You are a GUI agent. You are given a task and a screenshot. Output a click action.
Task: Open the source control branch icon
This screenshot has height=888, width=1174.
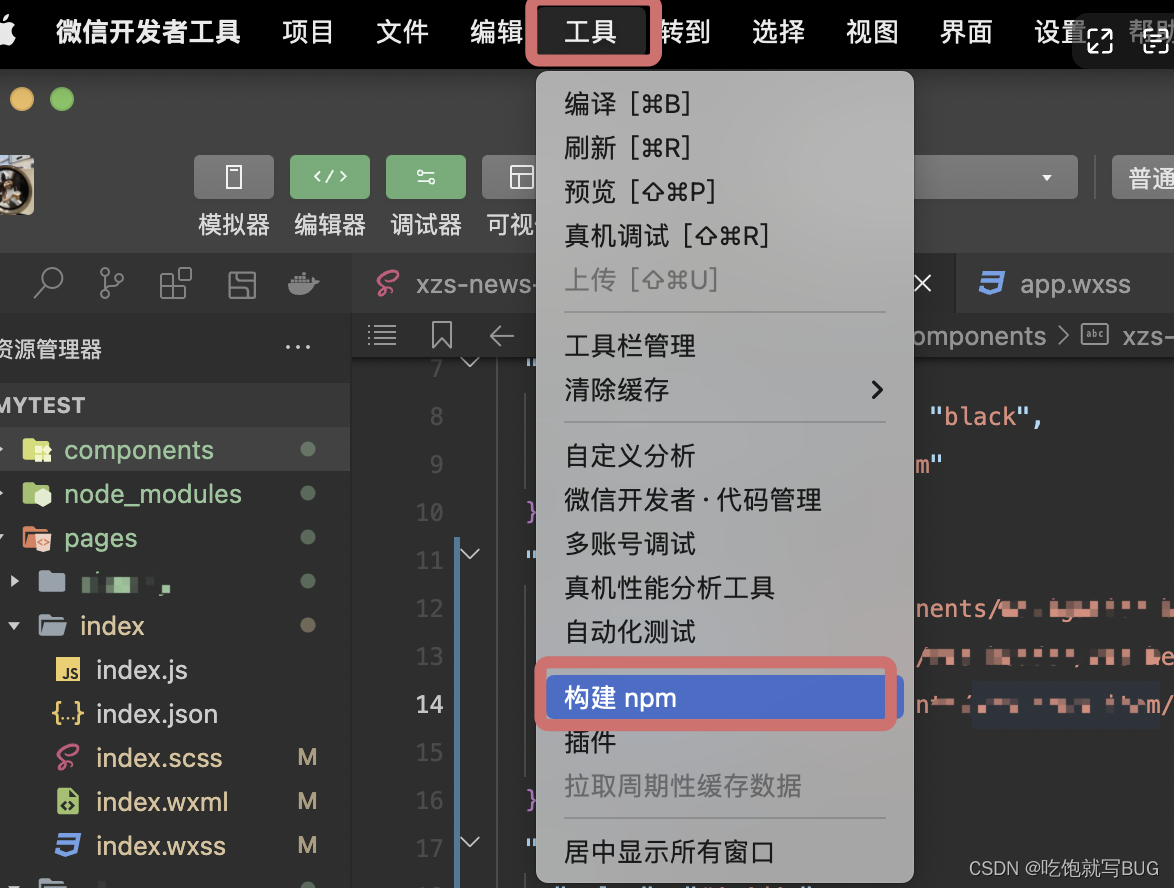click(x=112, y=284)
